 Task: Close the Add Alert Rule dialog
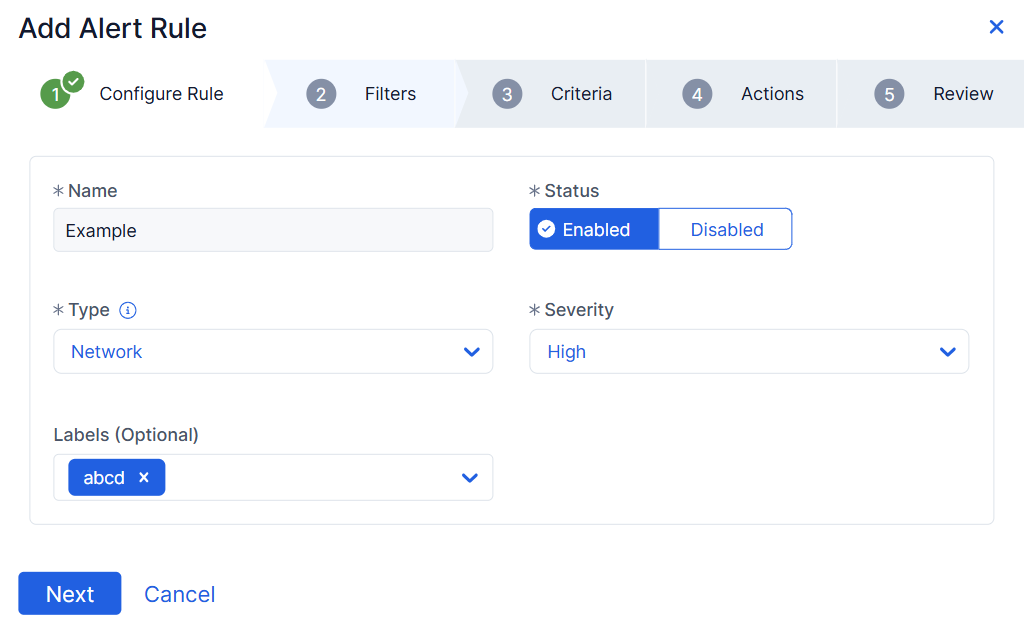pos(996,27)
